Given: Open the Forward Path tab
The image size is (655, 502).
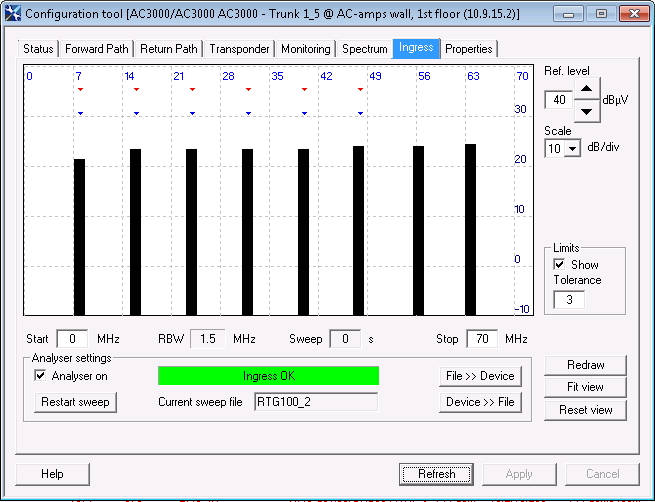Looking at the screenshot, I should tap(96, 49).
